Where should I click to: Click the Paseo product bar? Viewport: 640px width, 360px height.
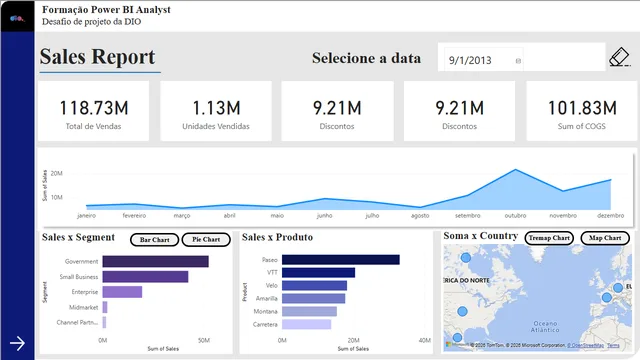[341, 260]
